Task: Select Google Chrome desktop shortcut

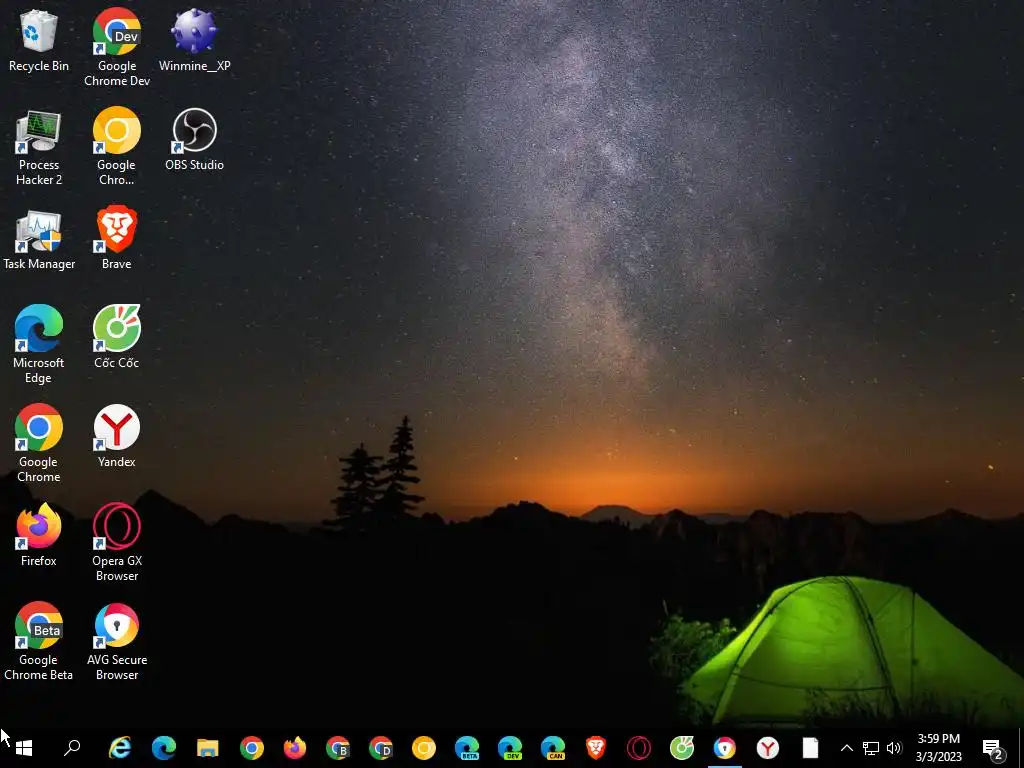Action: pos(39,443)
